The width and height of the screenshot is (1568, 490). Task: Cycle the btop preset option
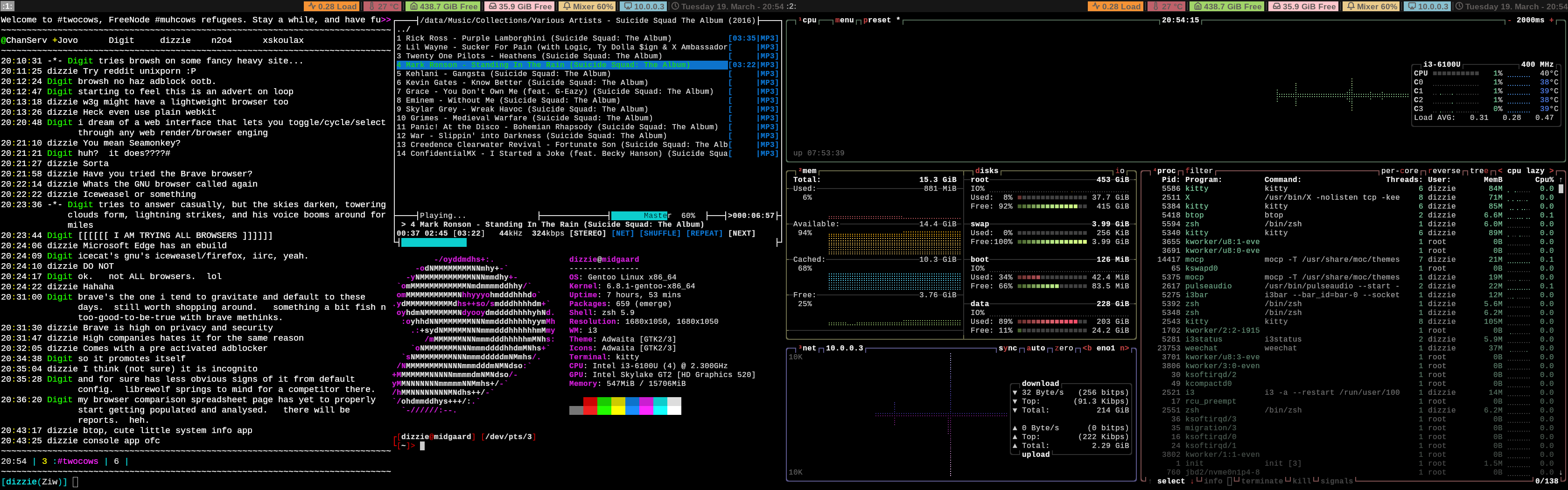[x=882, y=20]
